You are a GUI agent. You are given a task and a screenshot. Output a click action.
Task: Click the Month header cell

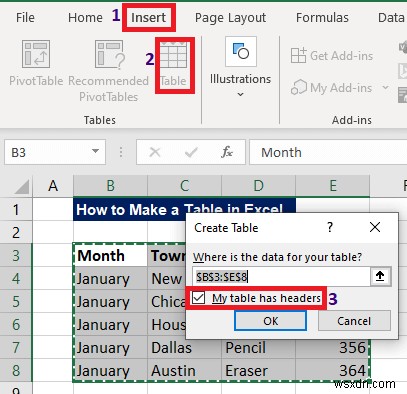tap(110, 256)
